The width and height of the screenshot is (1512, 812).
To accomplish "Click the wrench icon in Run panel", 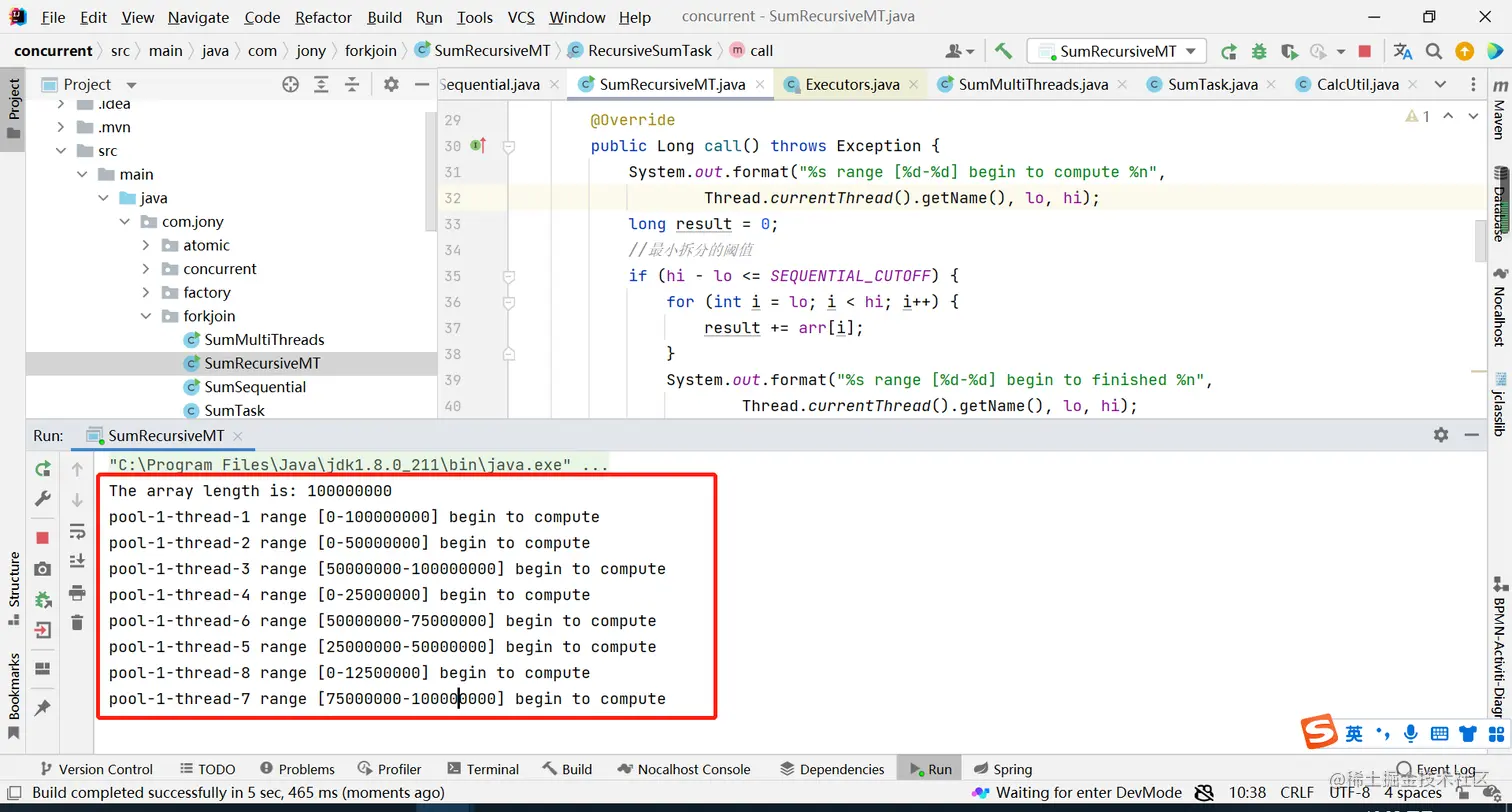I will [x=42, y=498].
